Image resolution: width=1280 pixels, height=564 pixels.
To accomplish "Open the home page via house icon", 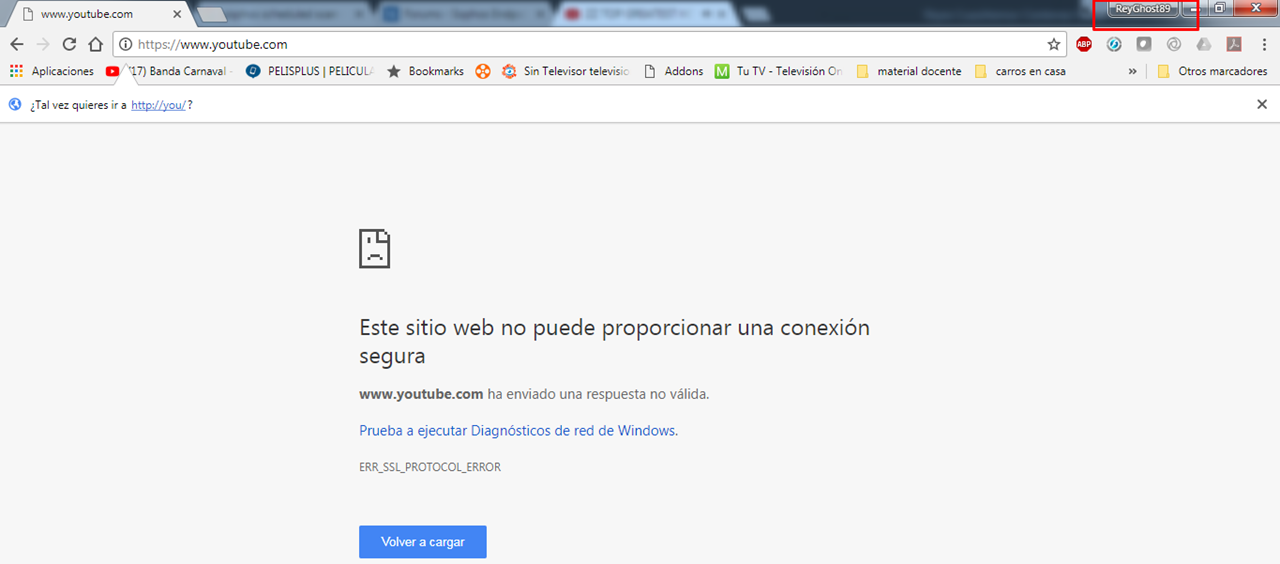I will pyautogui.click(x=95, y=44).
